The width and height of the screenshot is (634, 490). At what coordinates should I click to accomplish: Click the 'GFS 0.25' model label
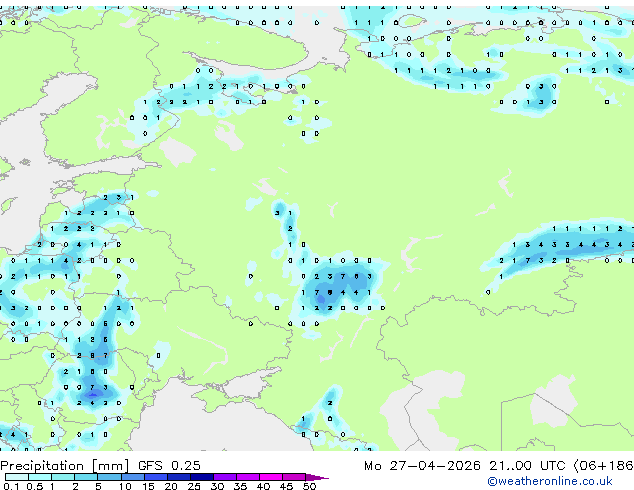pyautogui.click(x=169, y=466)
